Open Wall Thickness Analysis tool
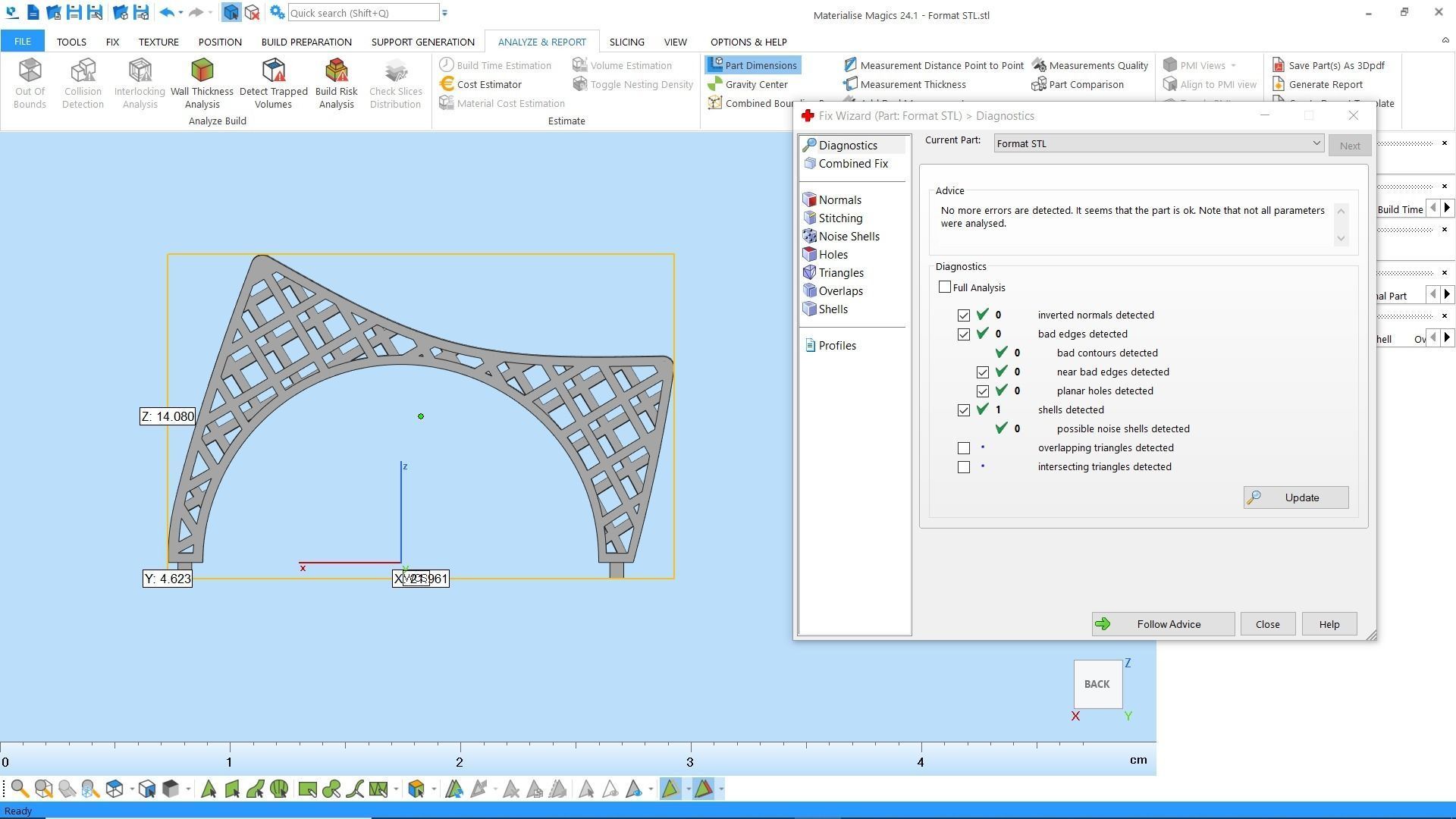Screen dimensions: 1456x819 pyautogui.click(x=202, y=83)
